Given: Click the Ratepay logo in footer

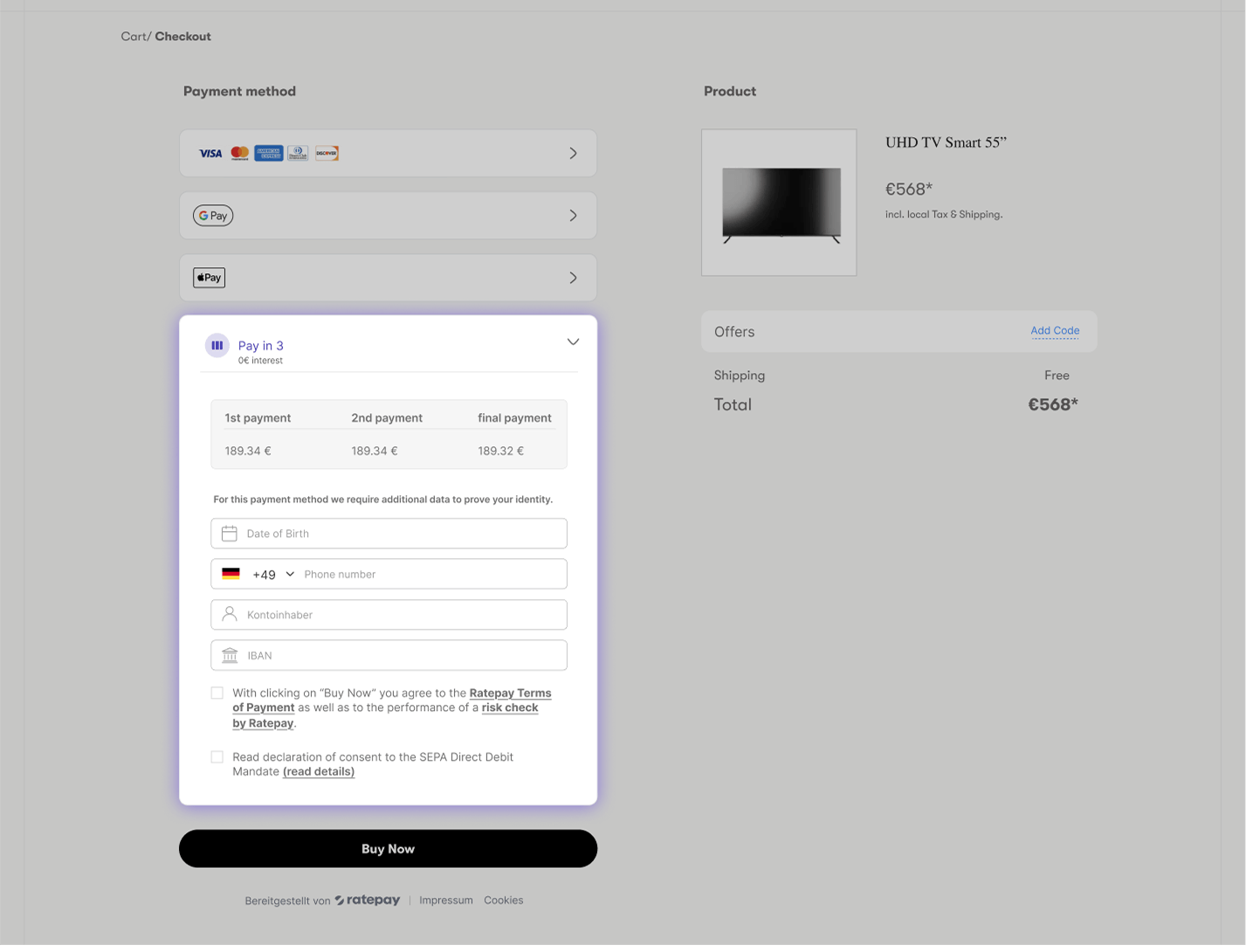Looking at the screenshot, I should click(x=368, y=900).
